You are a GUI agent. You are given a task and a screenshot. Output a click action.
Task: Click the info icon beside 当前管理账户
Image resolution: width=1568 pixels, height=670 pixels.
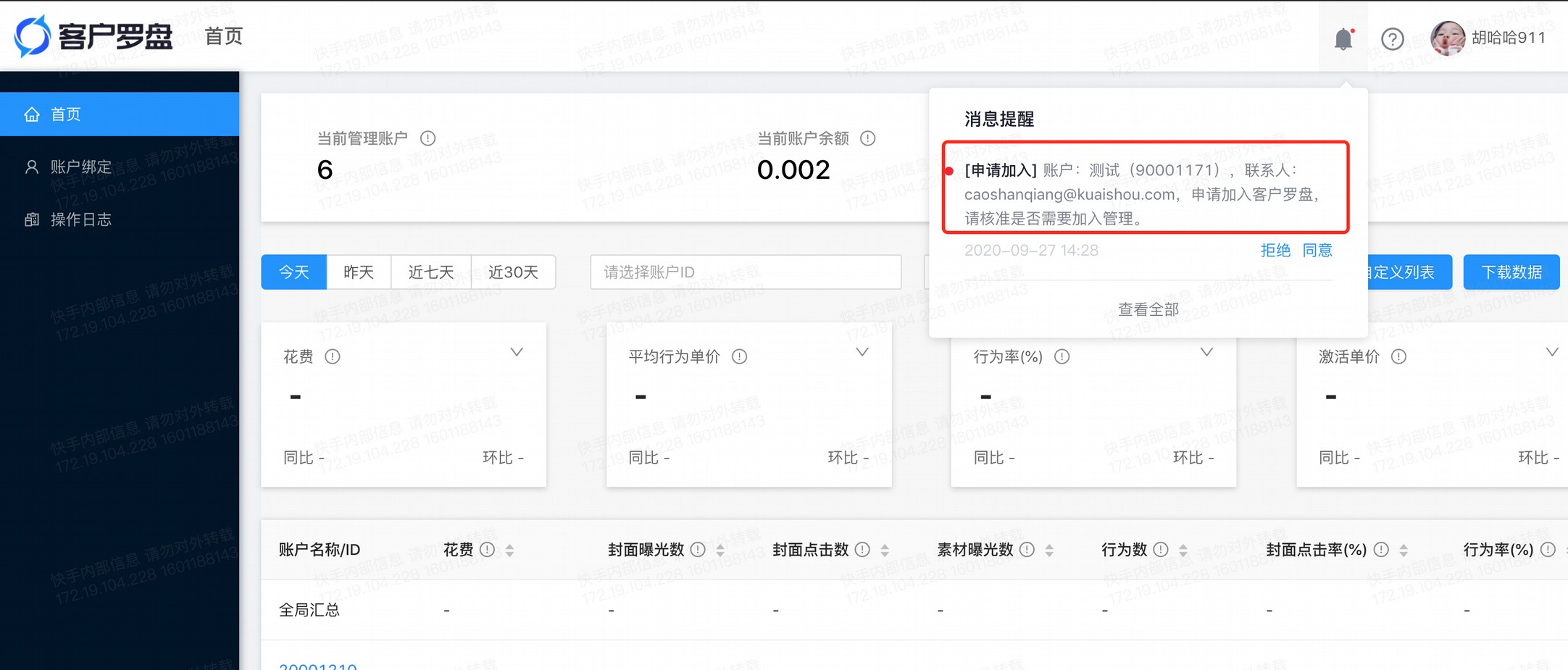coord(428,138)
